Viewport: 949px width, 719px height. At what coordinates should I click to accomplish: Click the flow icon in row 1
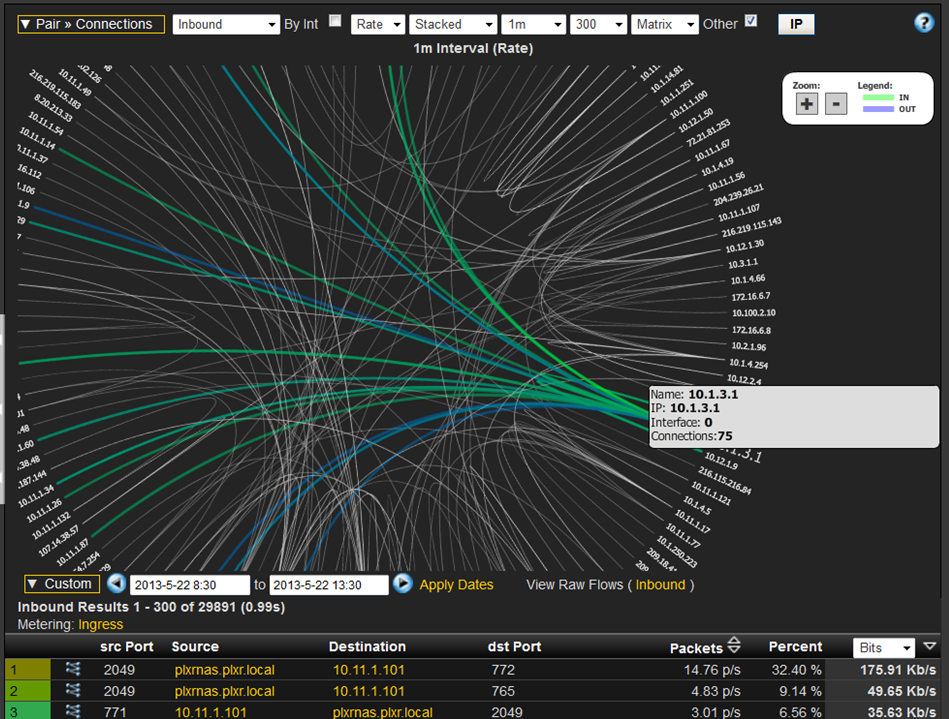click(x=73, y=669)
